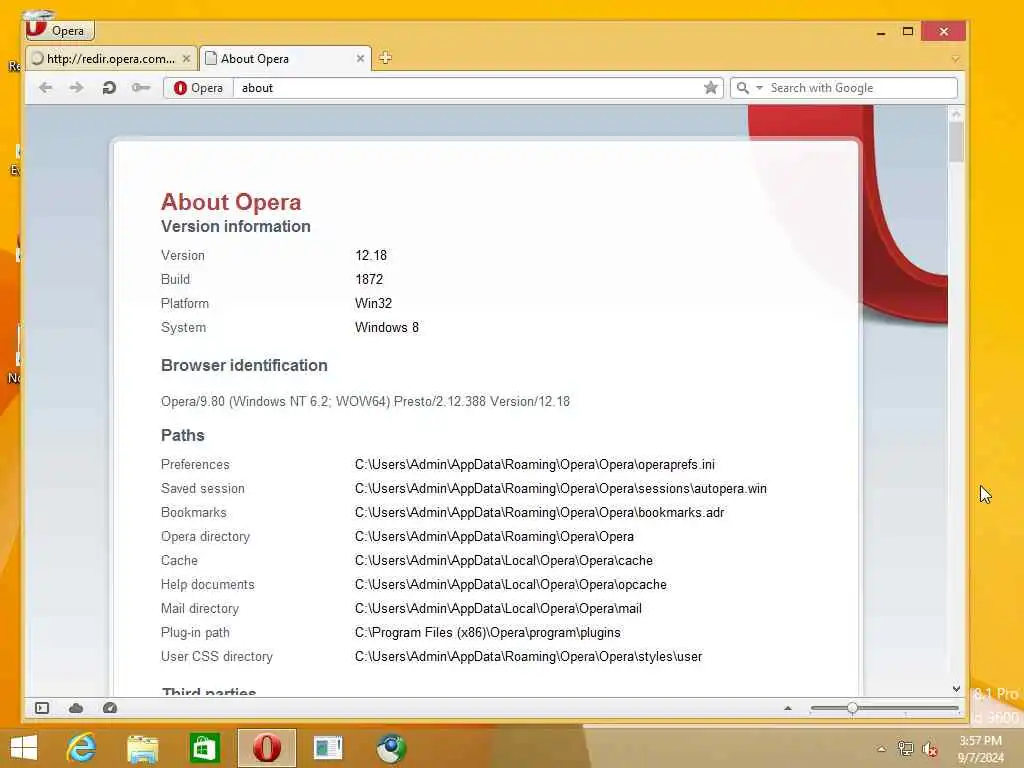Reload the current page
This screenshot has width=1024, height=768.
[x=109, y=88]
